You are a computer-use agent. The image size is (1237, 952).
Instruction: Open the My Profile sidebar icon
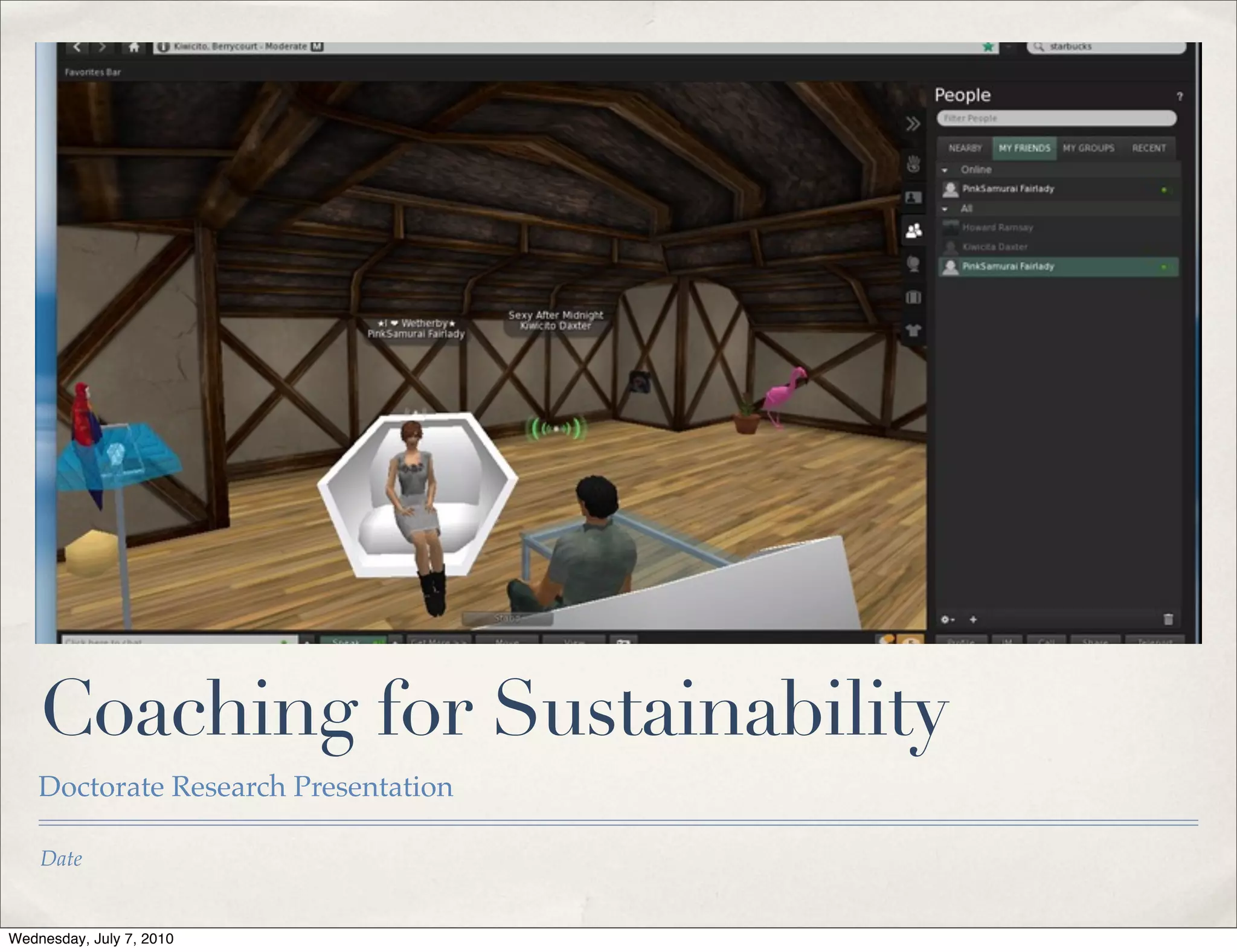point(913,198)
